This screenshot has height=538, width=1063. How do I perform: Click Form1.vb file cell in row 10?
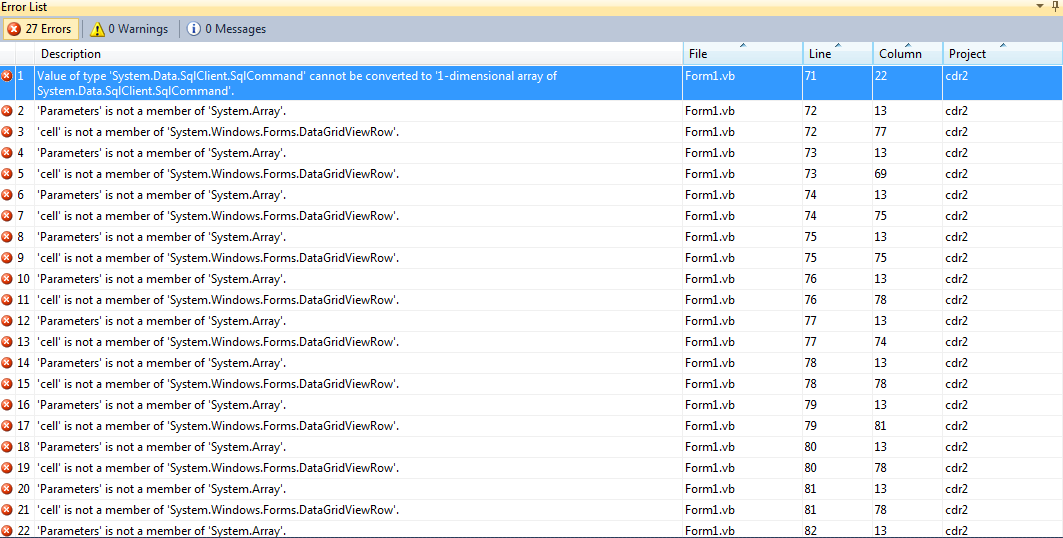[x=710, y=278]
